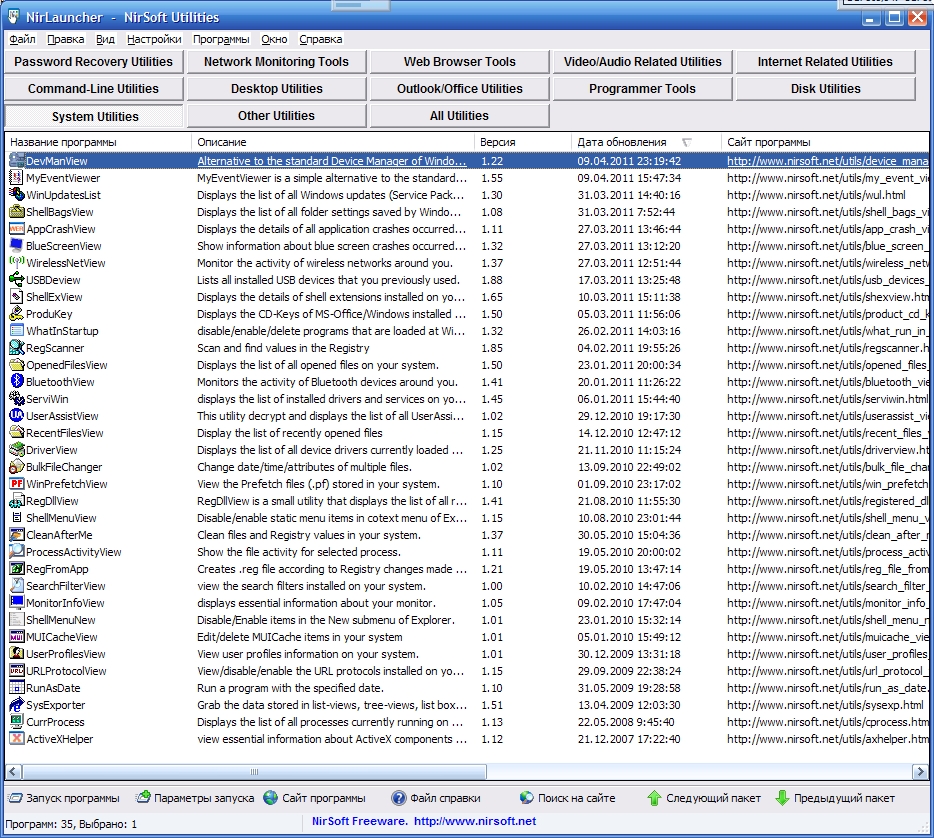Image resolution: width=934 pixels, height=838 pixels.
Task: Select the SysExporter icon
Action: click(x=17, y=705)
